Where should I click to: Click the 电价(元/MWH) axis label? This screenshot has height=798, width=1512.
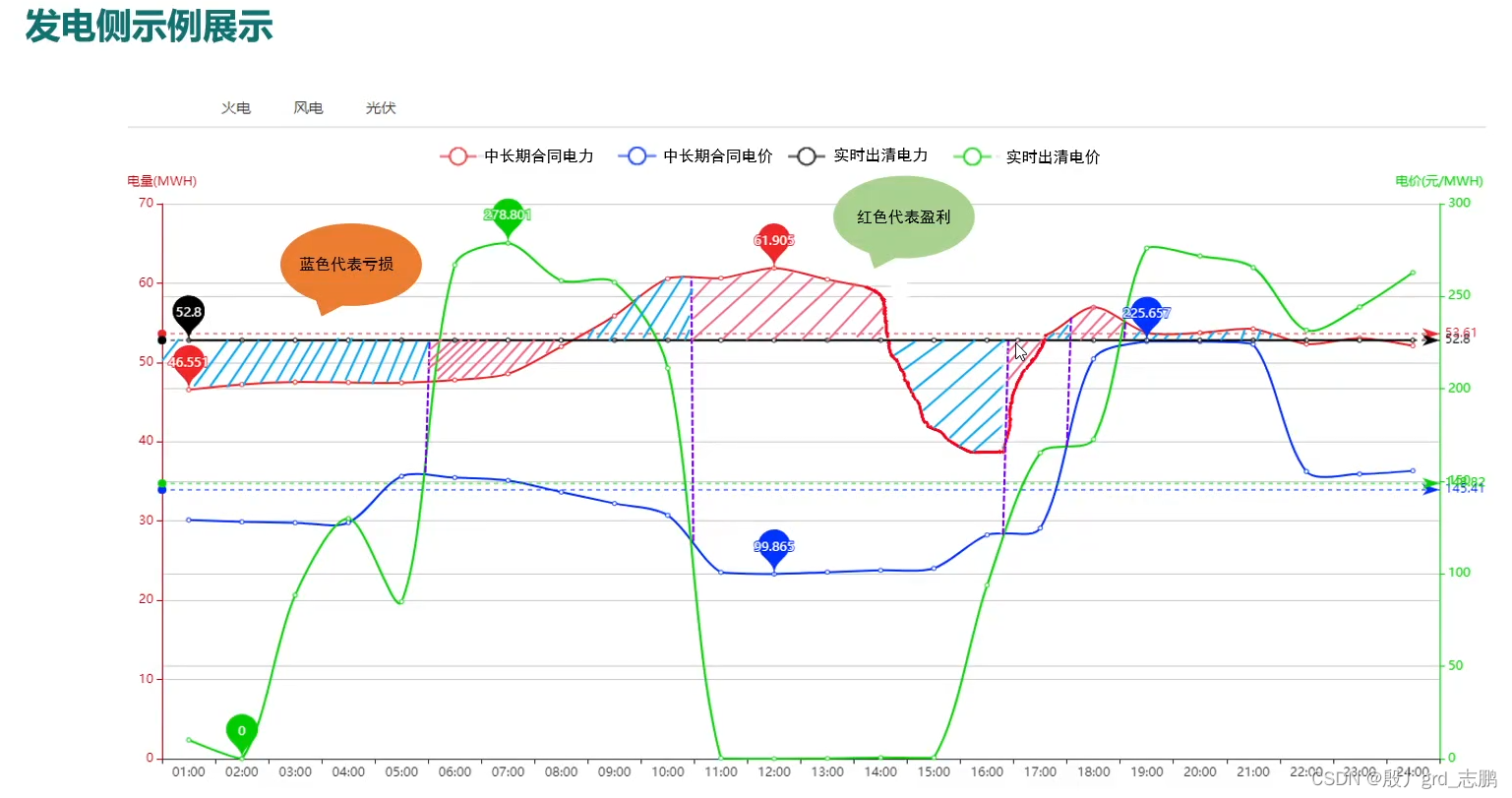(x=1439, y=181)
